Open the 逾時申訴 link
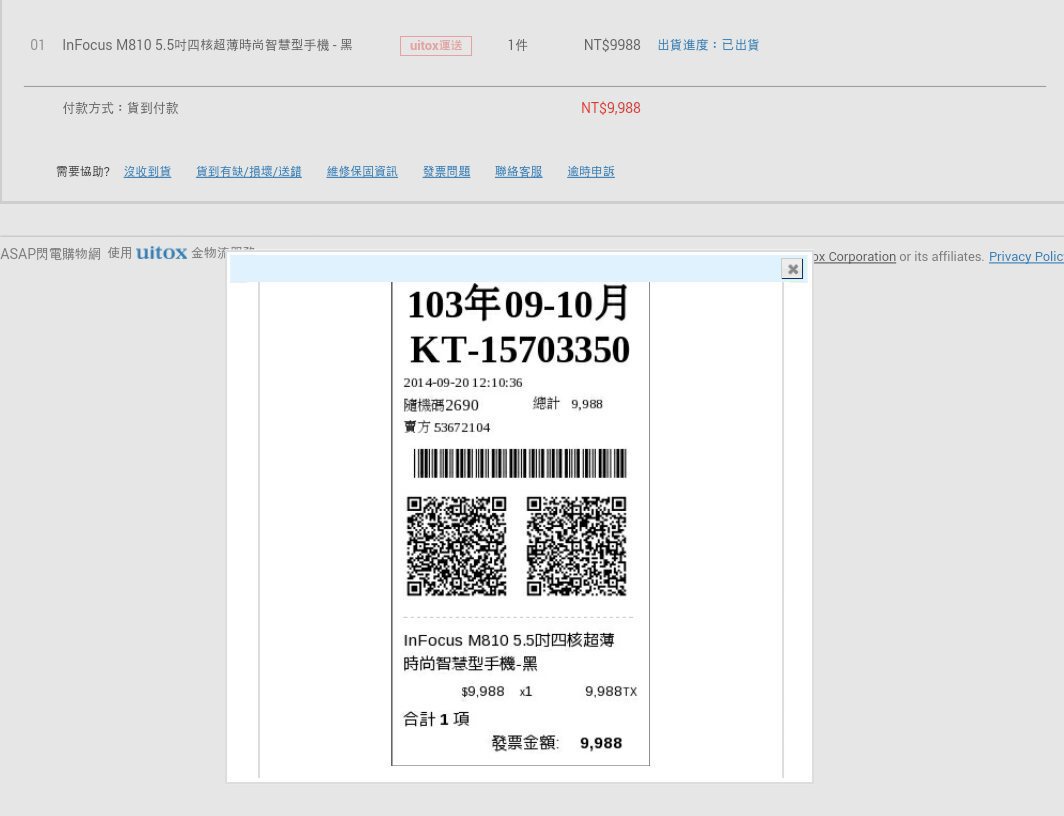Image resolution: width=1064 pixels, height=816 pixels. 590,172
